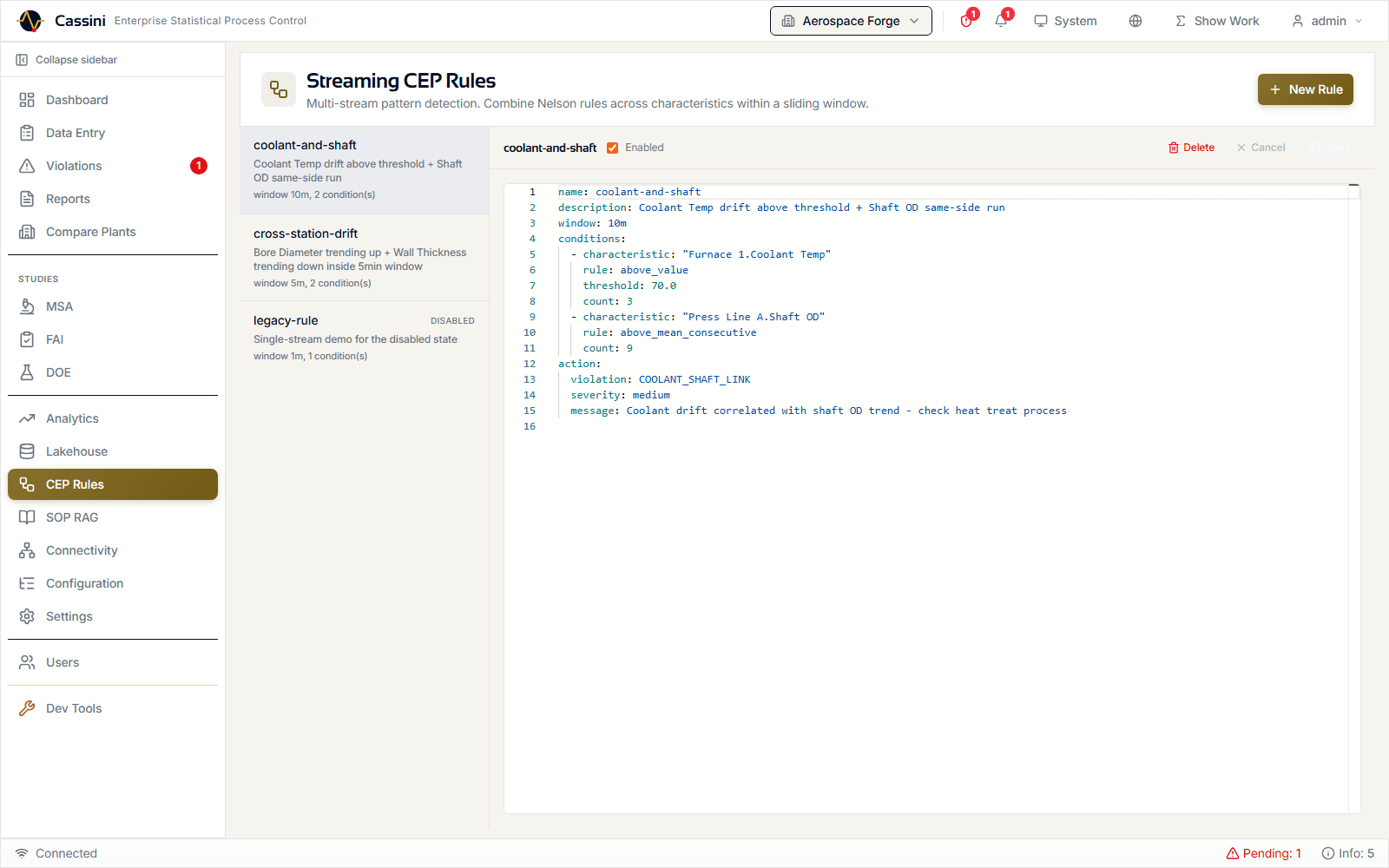Toggle Show Work mode
The width and height of the screenshot is (1389, 868).
point(1217,21)
